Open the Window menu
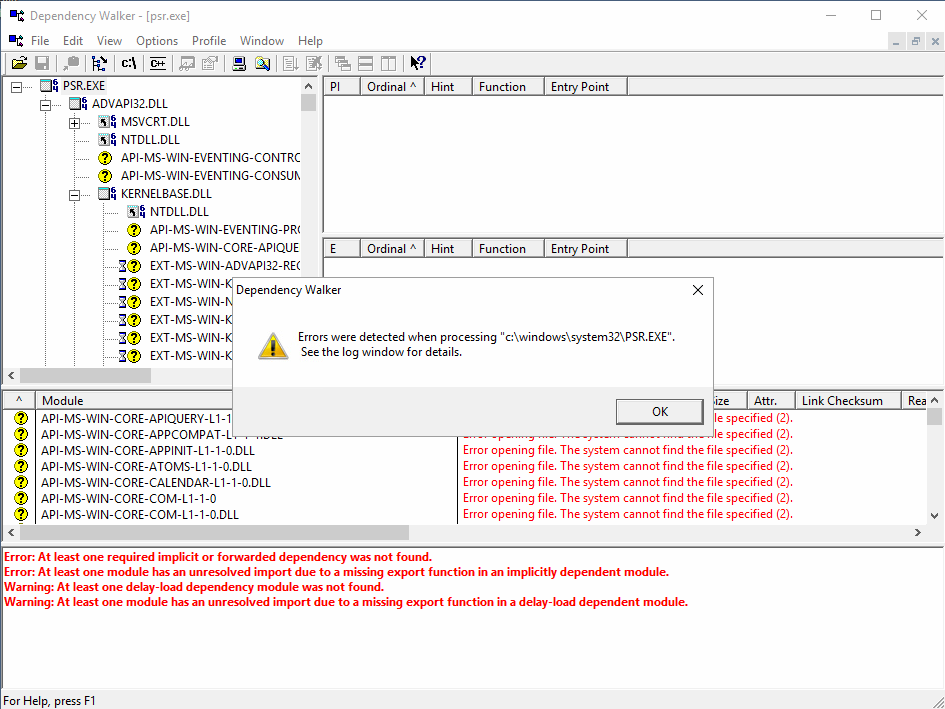 point(262,41)
